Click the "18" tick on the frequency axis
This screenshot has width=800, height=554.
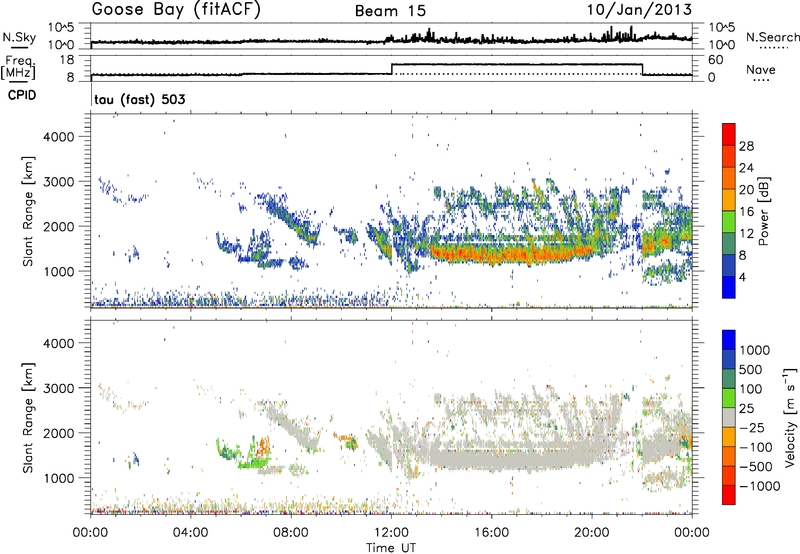(67, 60)
